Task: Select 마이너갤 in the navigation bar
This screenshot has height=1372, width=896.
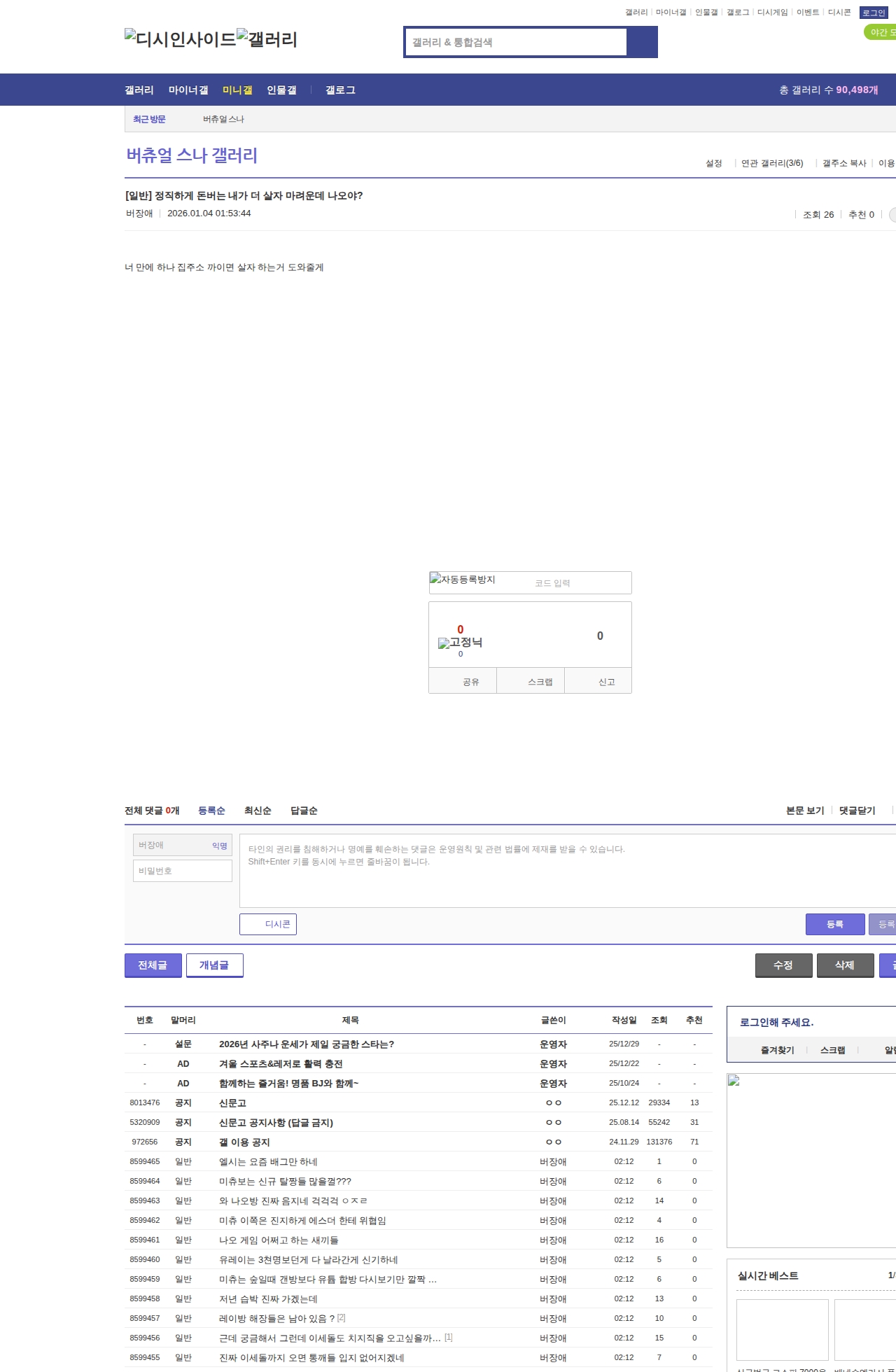Action: (x=188, y=90)
